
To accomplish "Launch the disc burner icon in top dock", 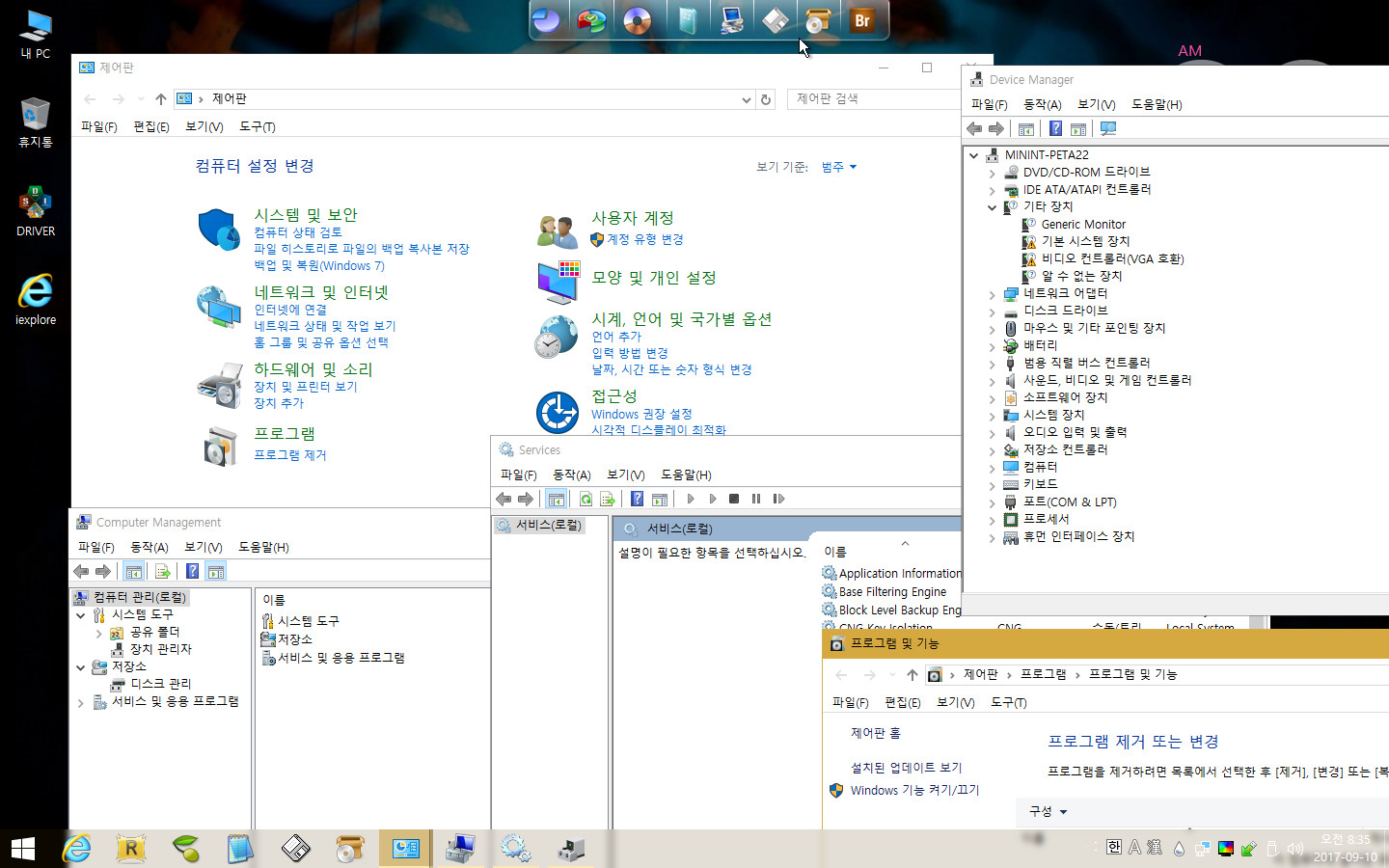I will click(637, 20).
